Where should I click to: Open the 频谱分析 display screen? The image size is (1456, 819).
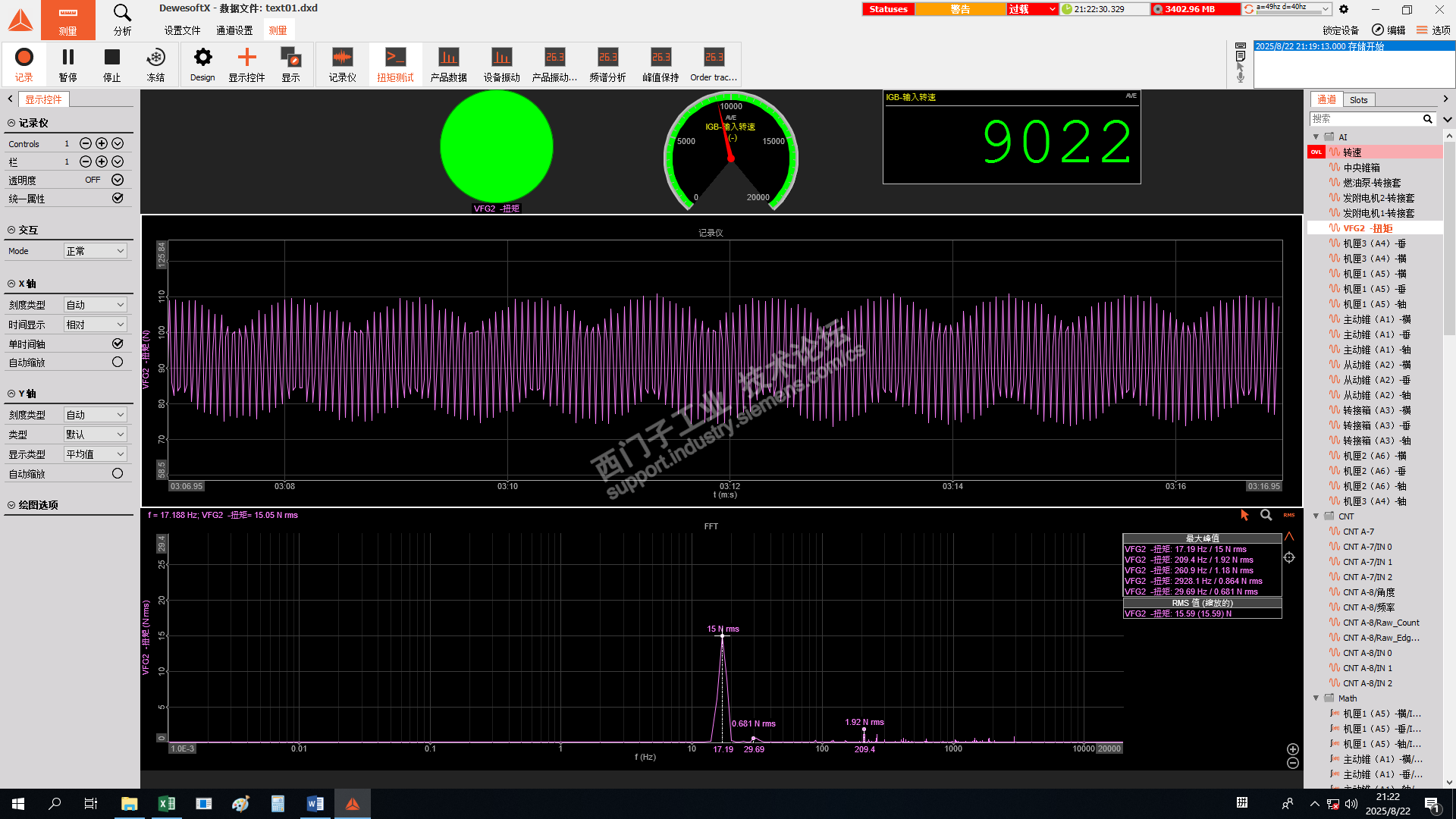pos(607,58)
